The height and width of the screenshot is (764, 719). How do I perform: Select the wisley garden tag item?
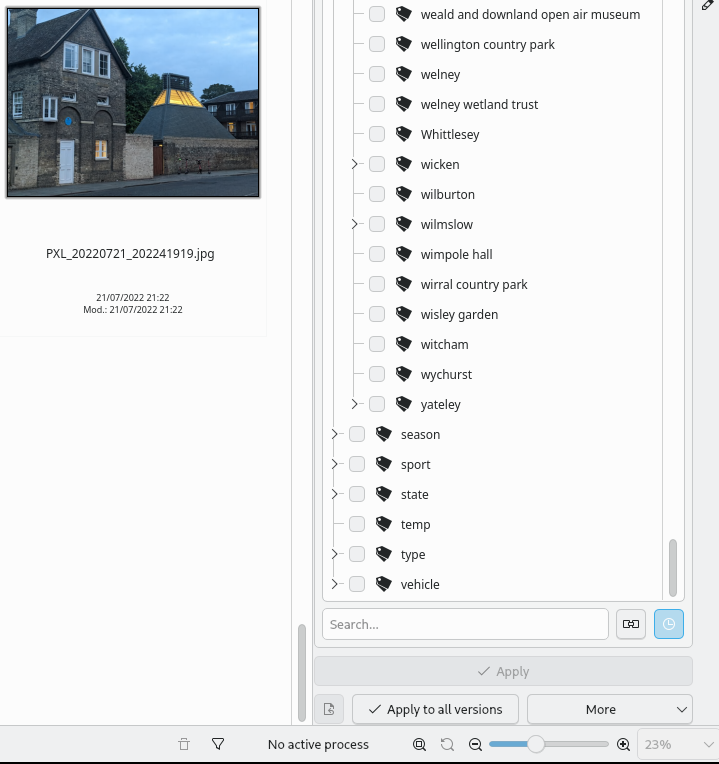point(459,314)
